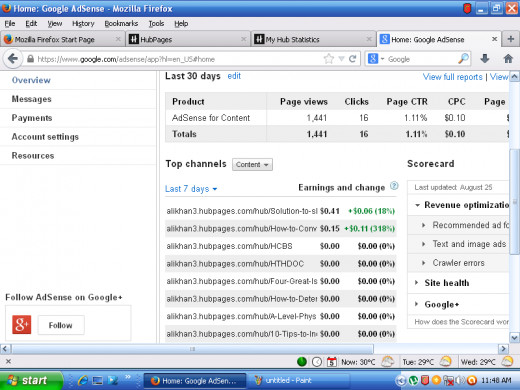520x390 pixels.
Task: Open Overview in the sidebar
Action: pos(31,80)
